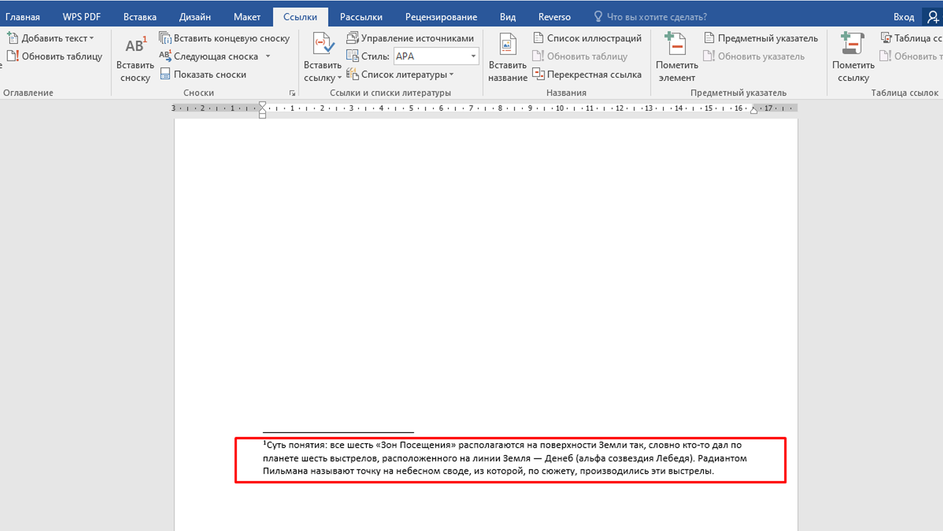This screenshot has width=943, height=531.
Task: Click Insert Table of Authorities icon
Action: (x=886, y=38)
